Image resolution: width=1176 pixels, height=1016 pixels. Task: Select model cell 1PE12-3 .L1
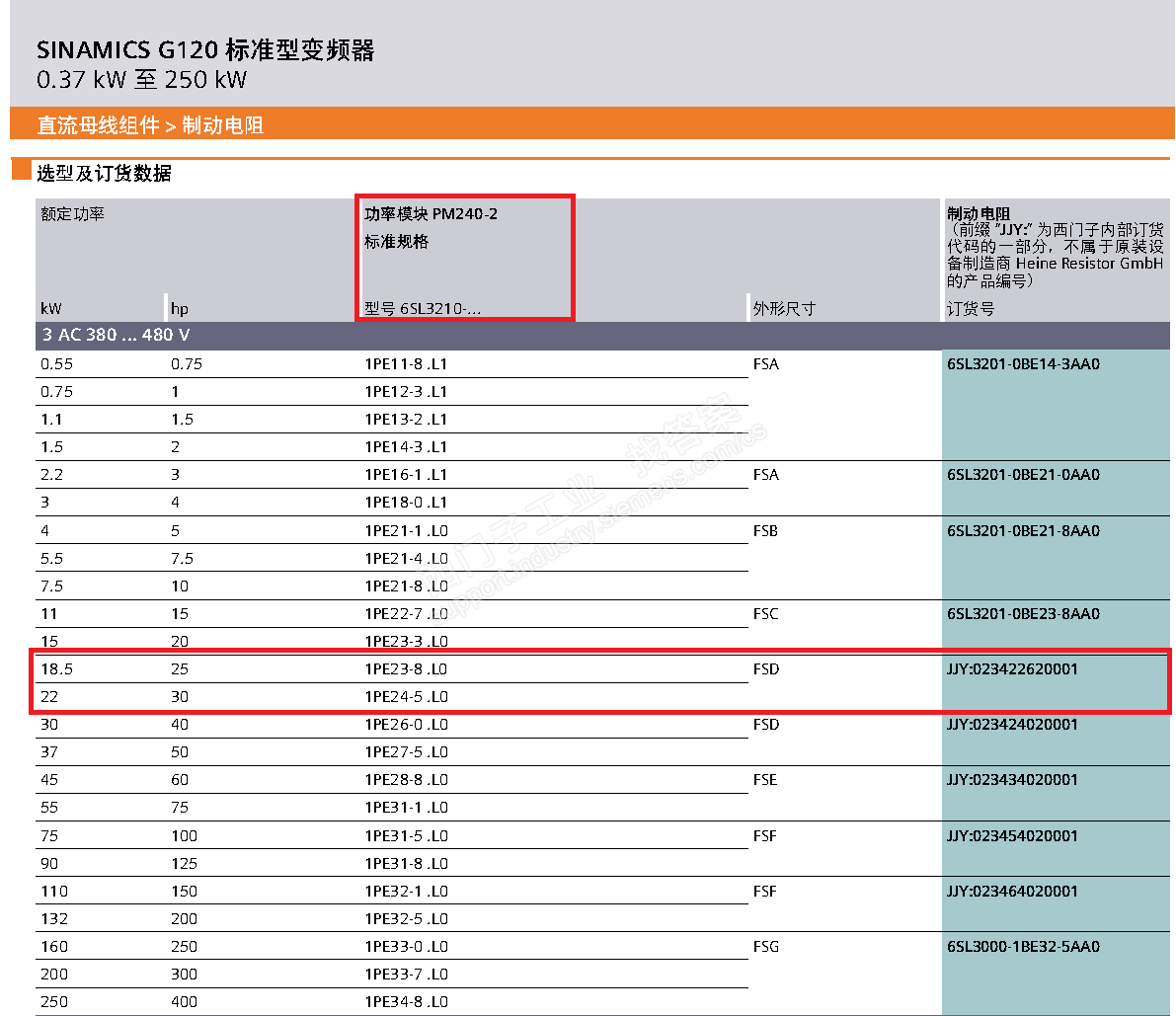(x=406, y=391)
